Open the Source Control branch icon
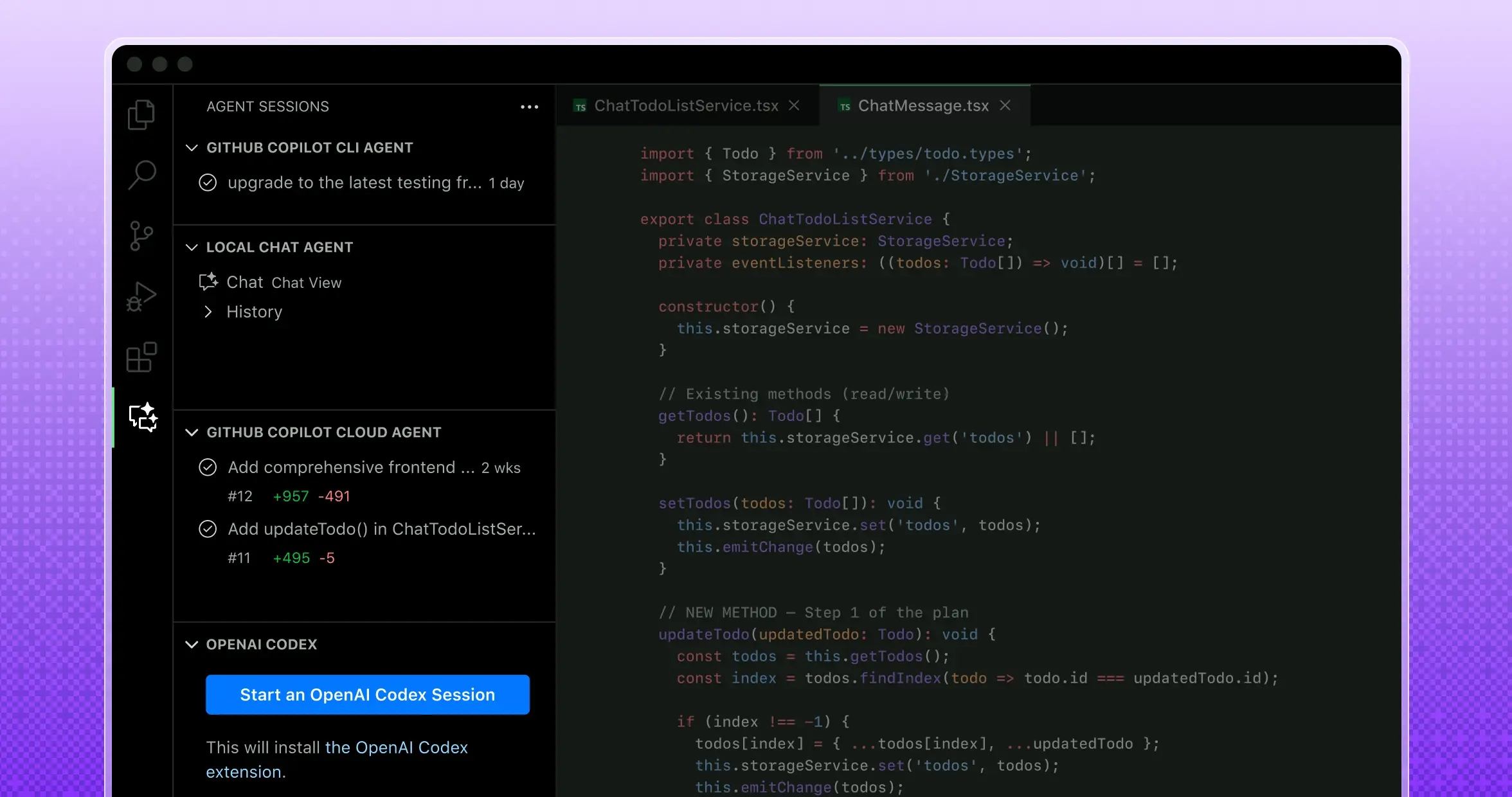The image size is (1512, 797). tap(141, 235)
